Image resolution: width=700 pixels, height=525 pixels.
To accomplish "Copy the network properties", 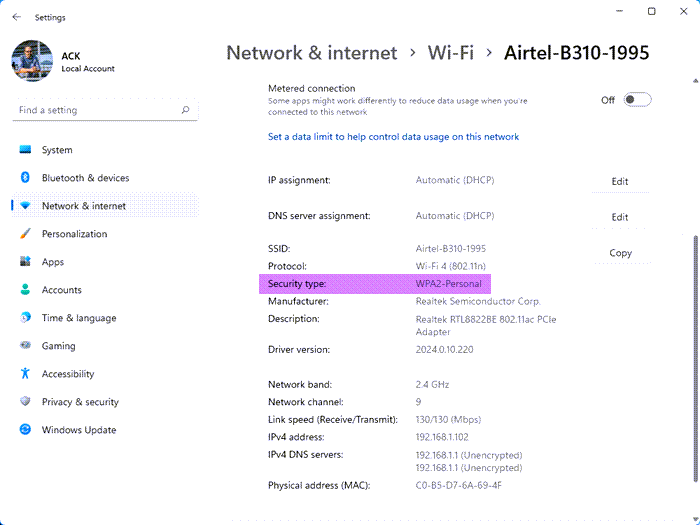I will tap(620, 253).
